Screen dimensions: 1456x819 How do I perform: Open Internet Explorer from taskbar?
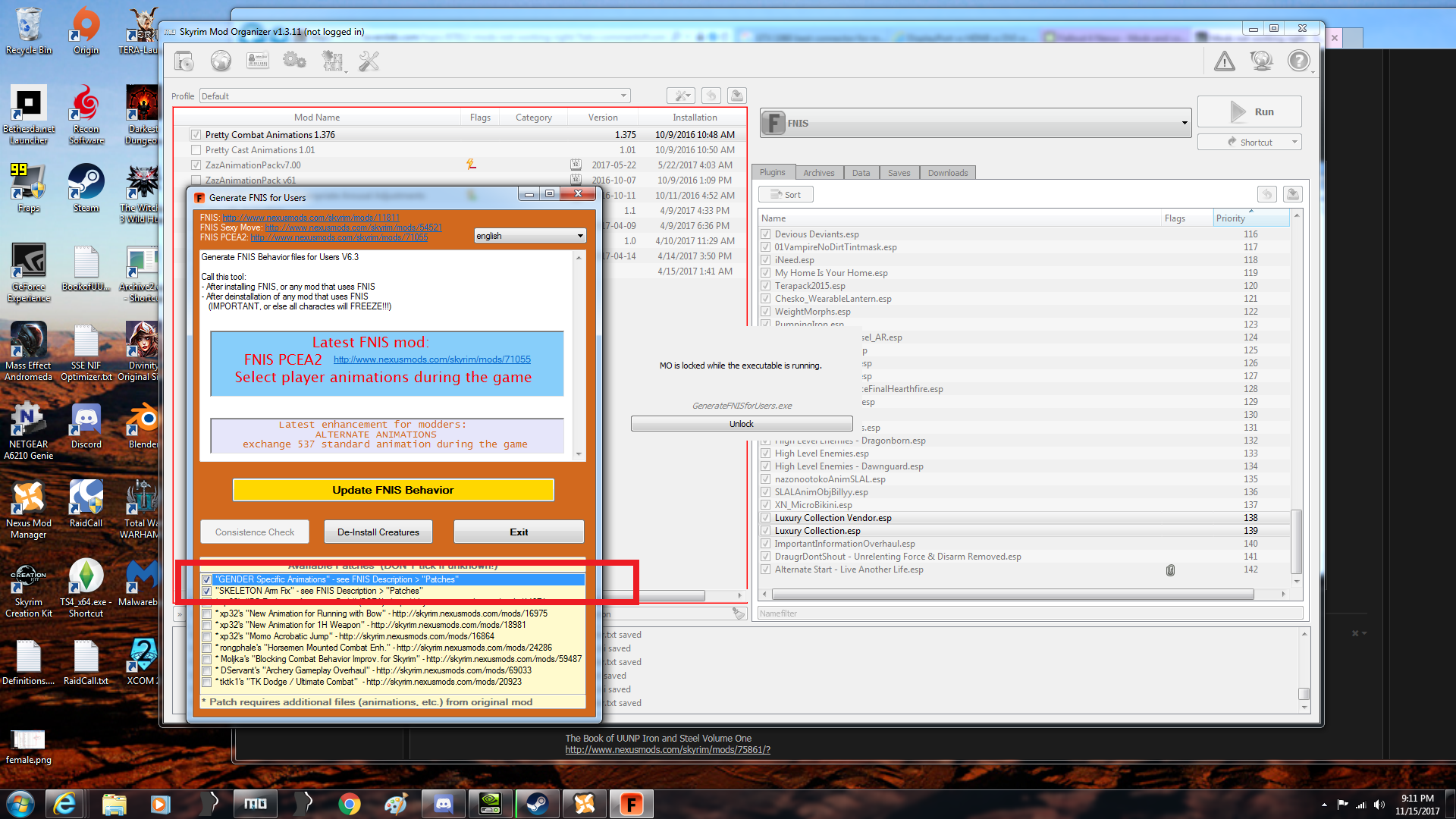tap(65, 804)
